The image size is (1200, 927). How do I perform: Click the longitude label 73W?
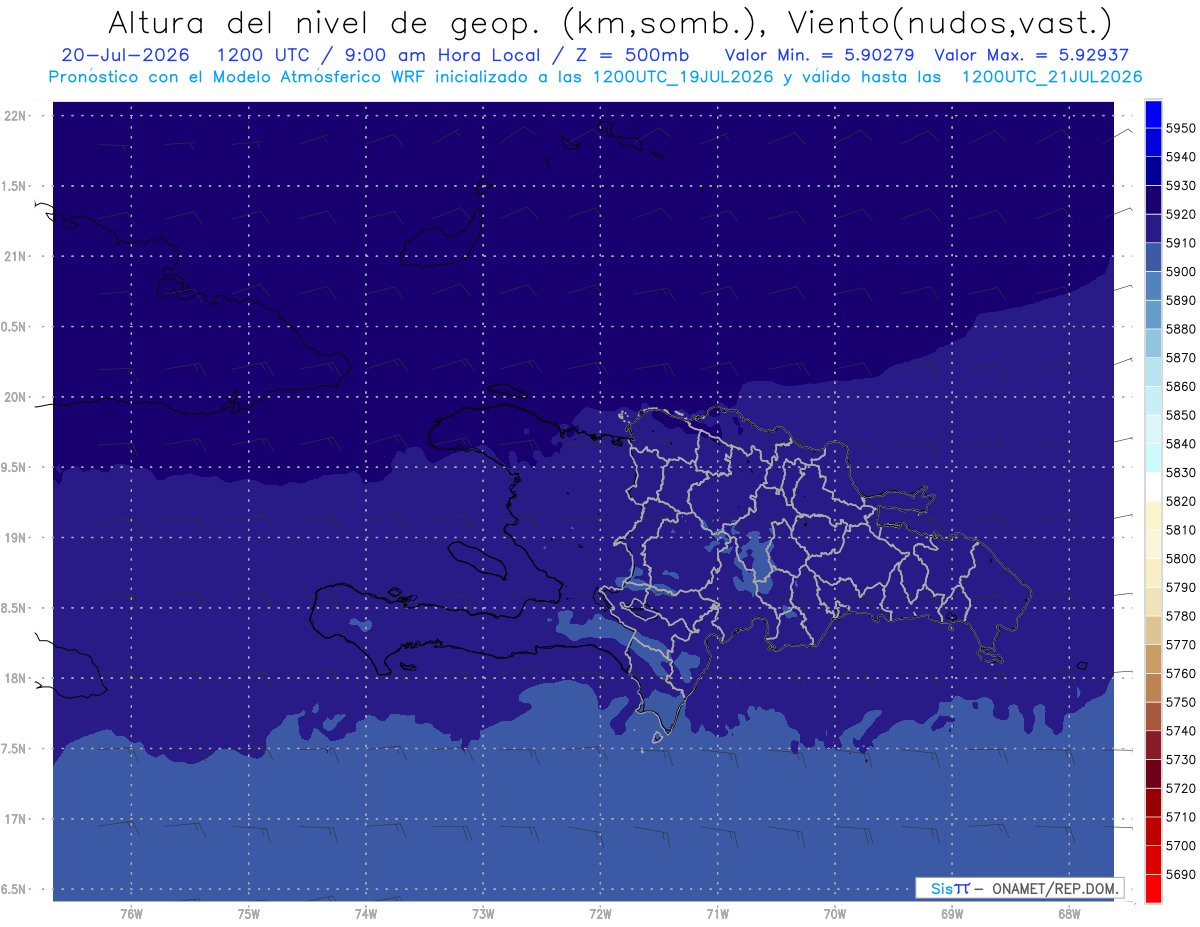coord(483,913)
